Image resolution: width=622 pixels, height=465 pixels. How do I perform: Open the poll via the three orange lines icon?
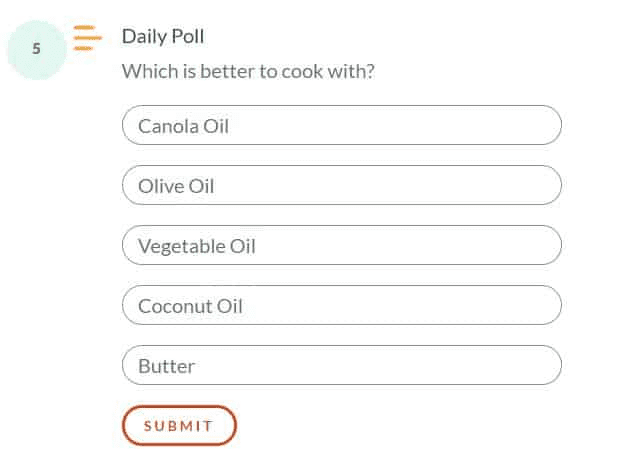88,38
